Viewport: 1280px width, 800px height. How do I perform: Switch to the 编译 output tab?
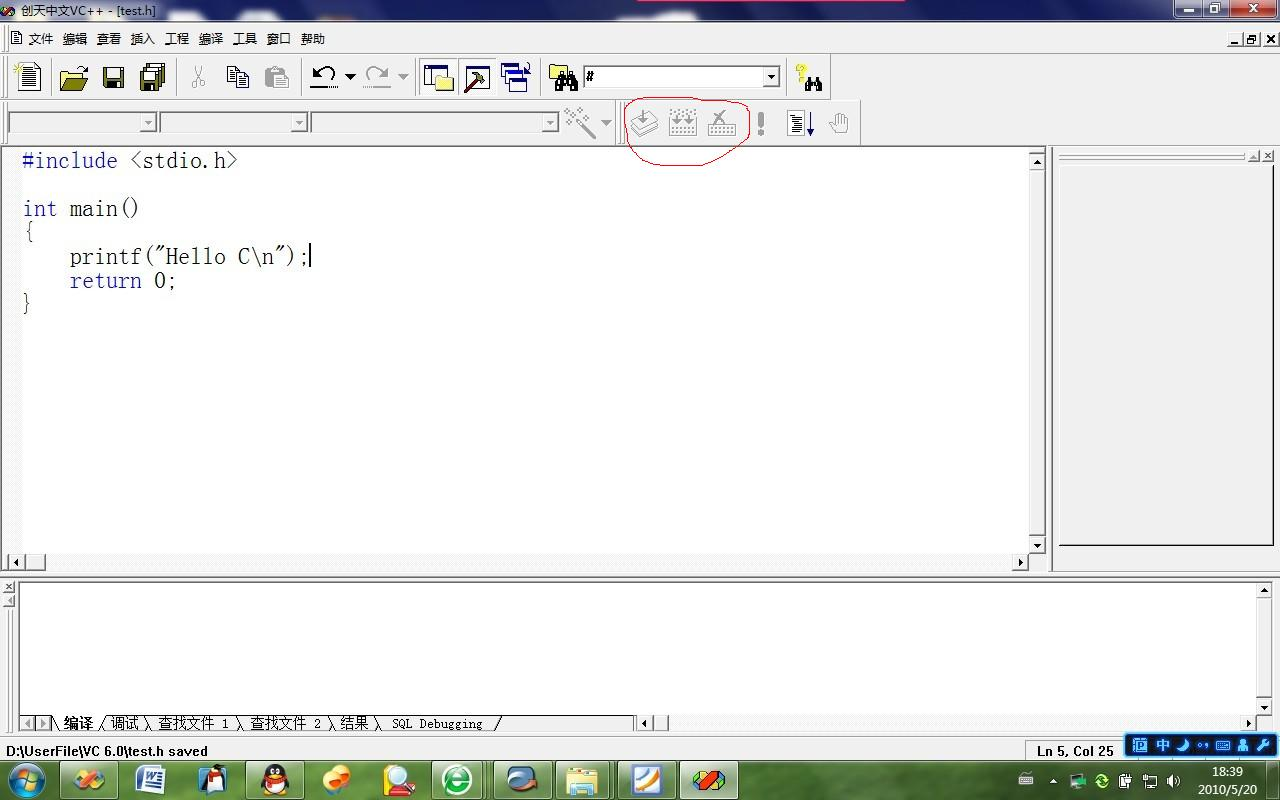pos(78,723)
